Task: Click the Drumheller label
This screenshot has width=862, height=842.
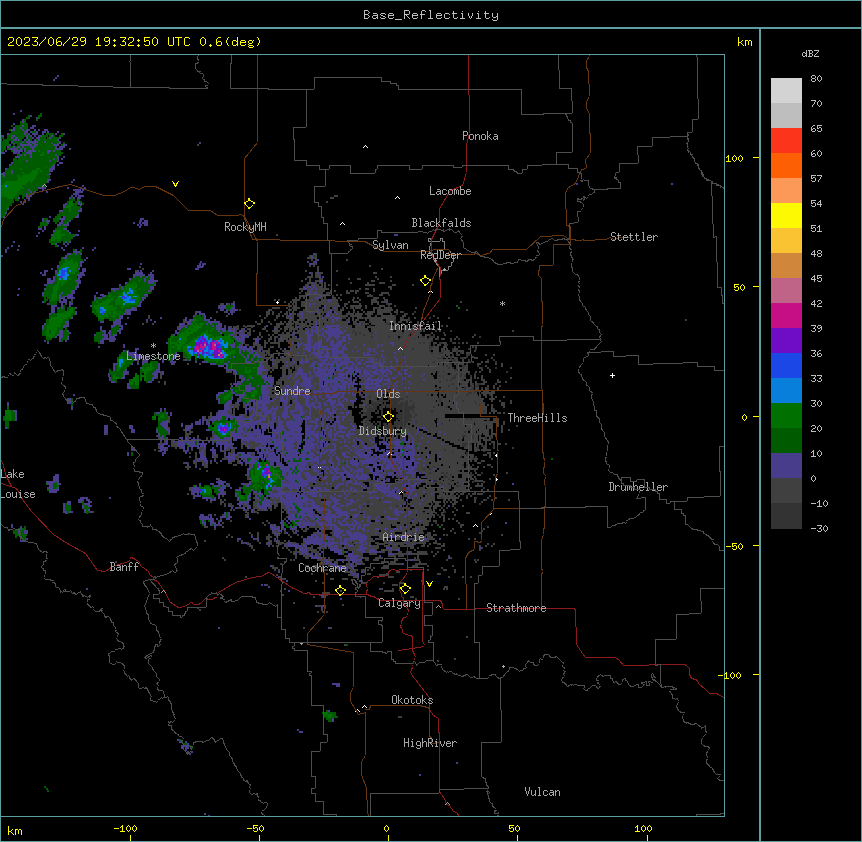Action: pos(638,487)
